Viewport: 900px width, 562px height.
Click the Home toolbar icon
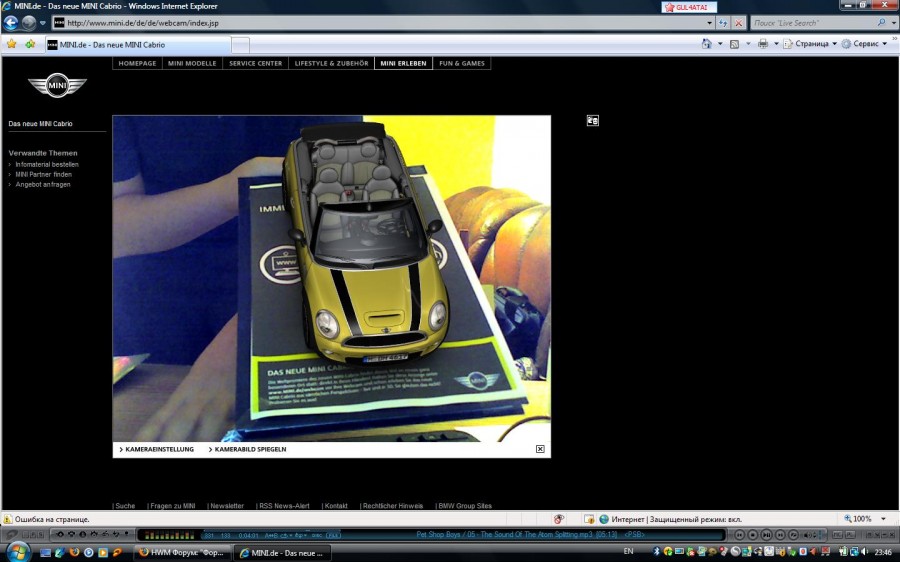(x=706, y=44)
